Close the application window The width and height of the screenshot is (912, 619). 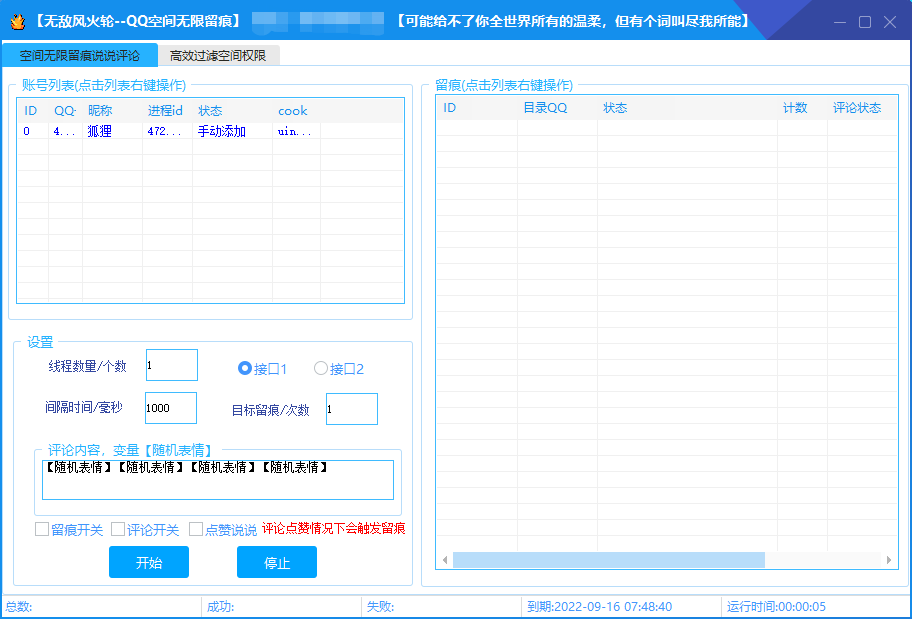(x=890, y=22)
